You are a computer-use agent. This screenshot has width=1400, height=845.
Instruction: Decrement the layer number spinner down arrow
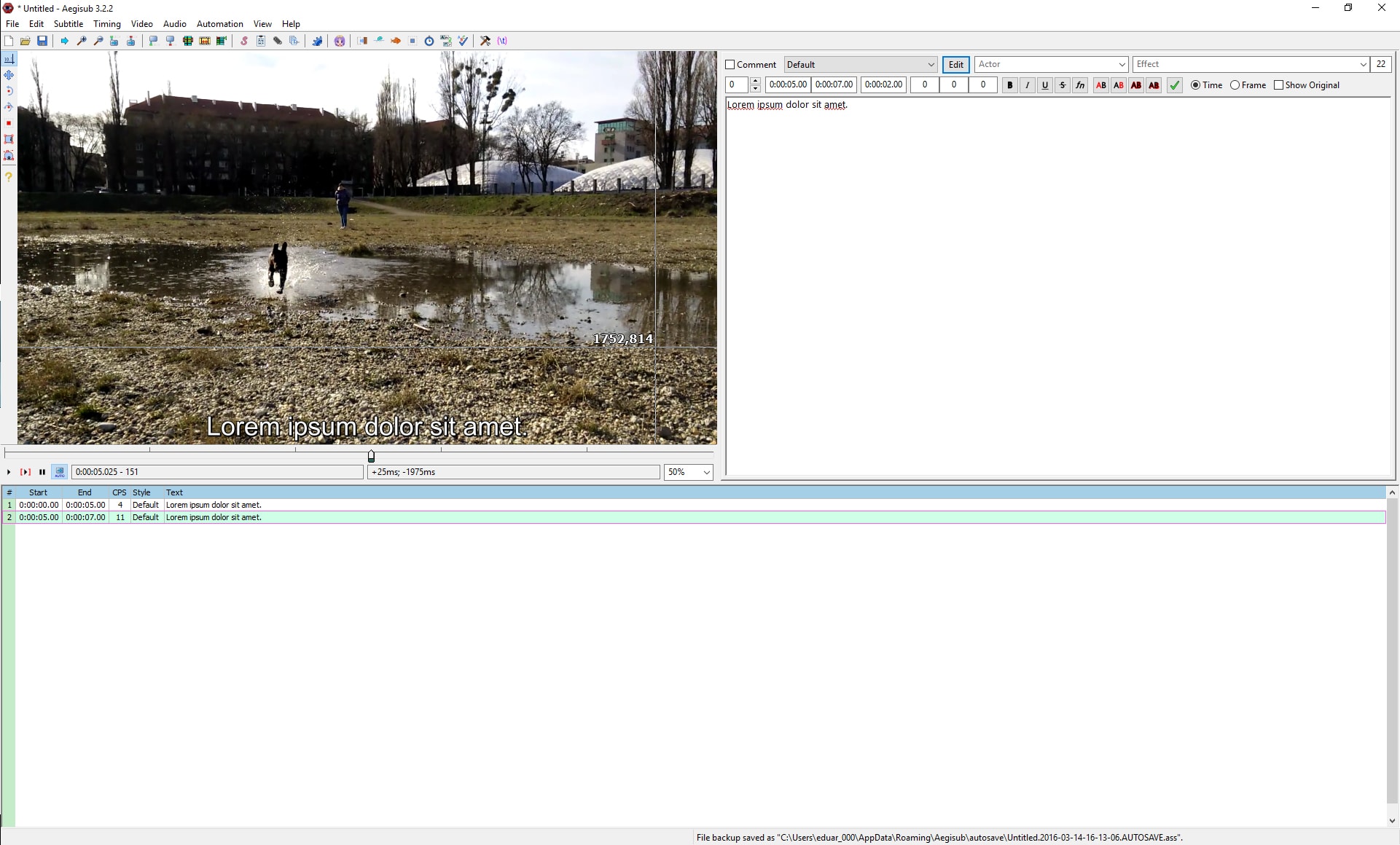(755, 89)
